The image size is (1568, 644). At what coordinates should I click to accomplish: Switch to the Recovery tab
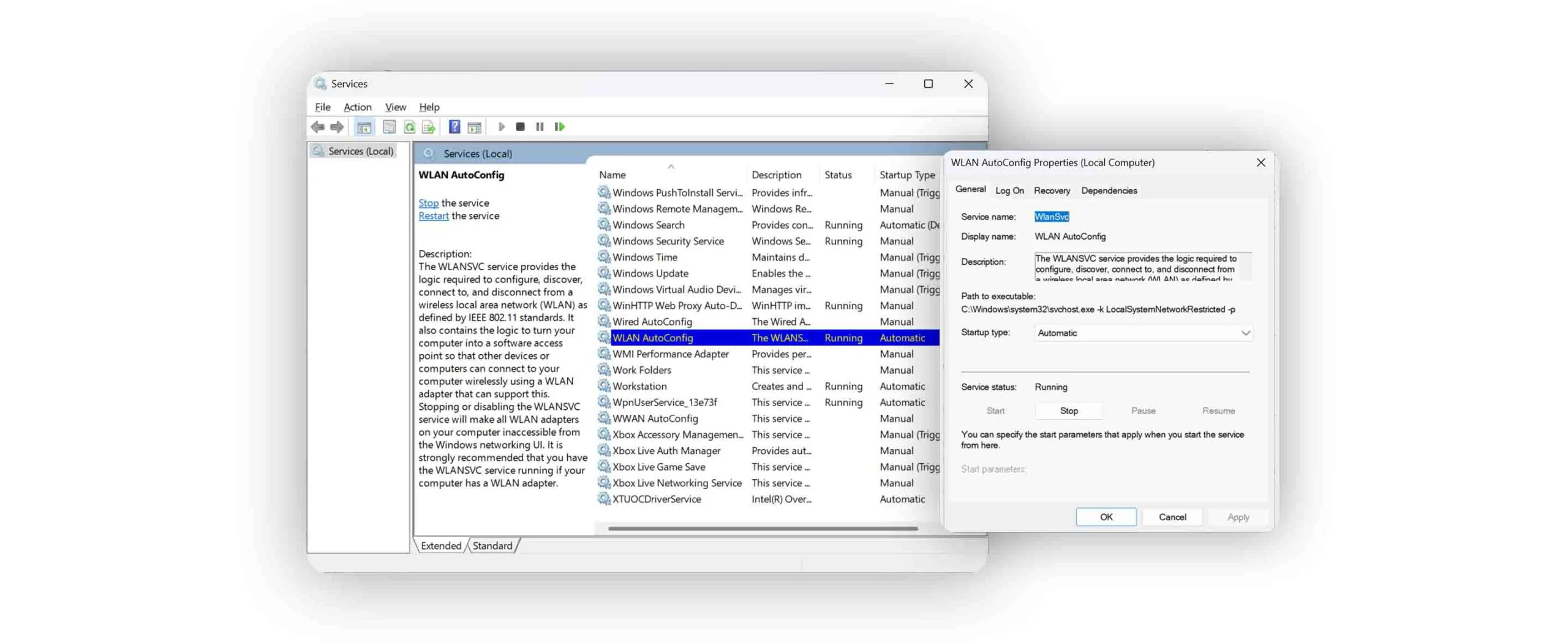1052,191
